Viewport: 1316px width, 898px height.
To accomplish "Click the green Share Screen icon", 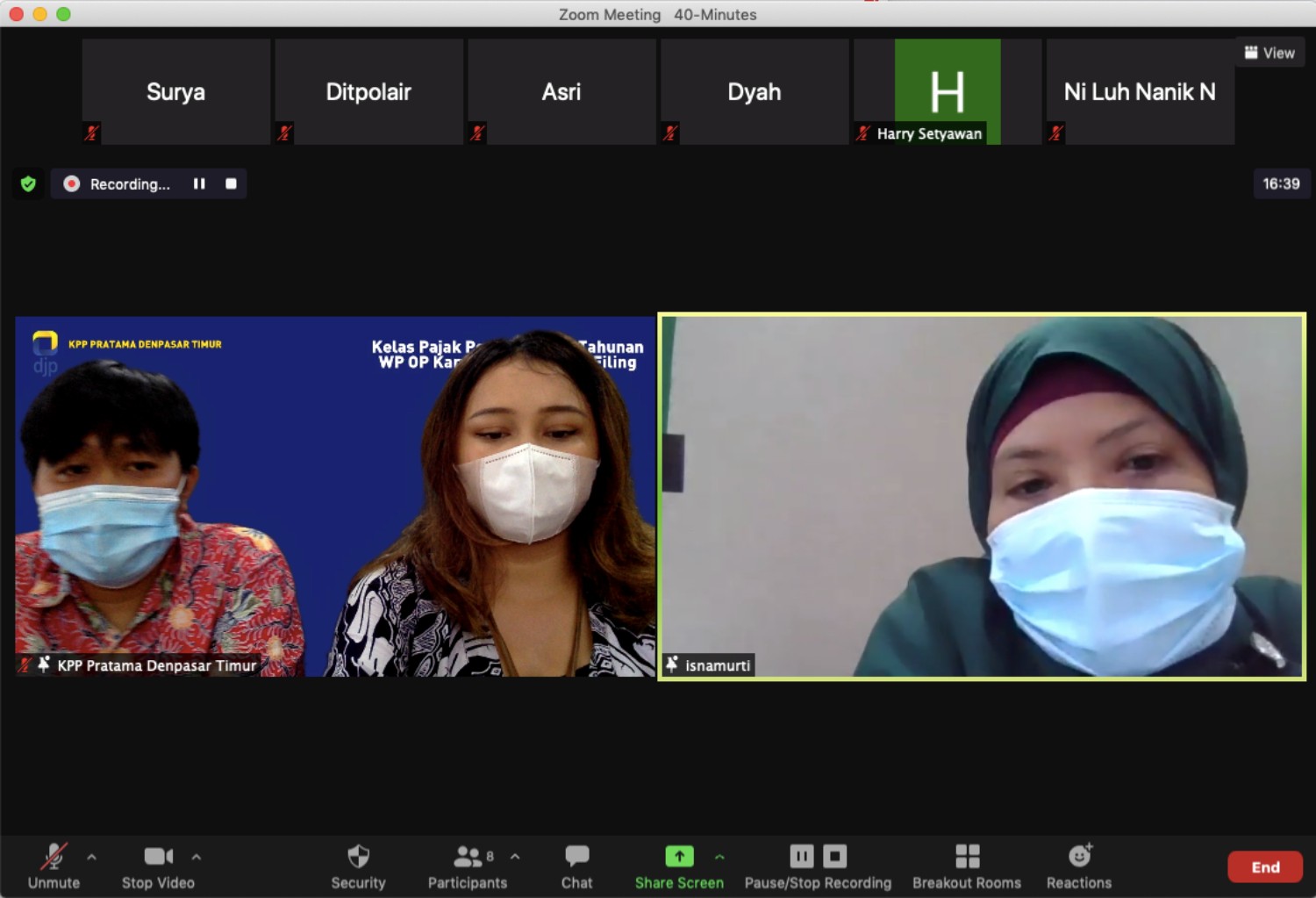I will [x=679, y=856].
